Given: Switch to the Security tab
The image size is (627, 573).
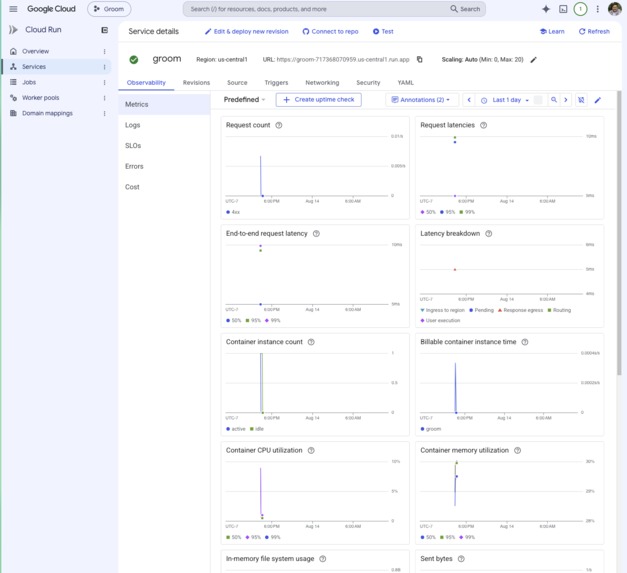Looking at the screenshot, I should pyautogui.click(x=368, y=82).
